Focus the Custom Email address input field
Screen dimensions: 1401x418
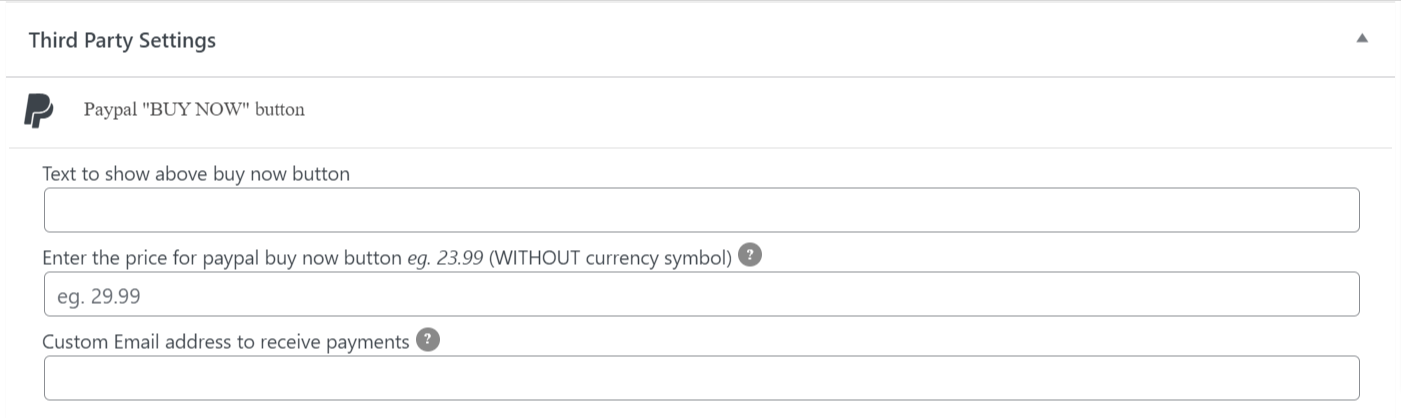coord(701,378)
